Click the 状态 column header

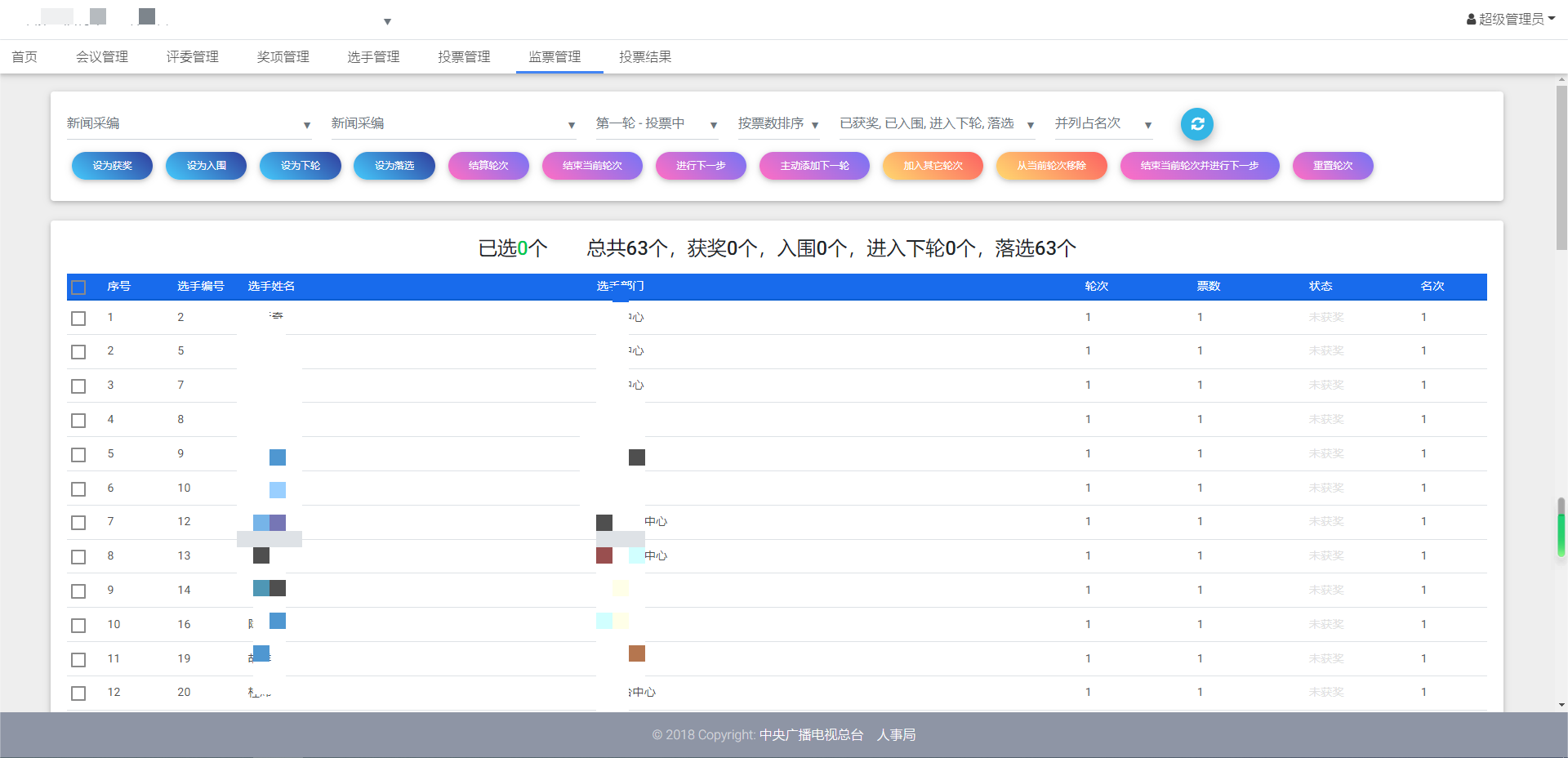click(x=1321, y=287)
